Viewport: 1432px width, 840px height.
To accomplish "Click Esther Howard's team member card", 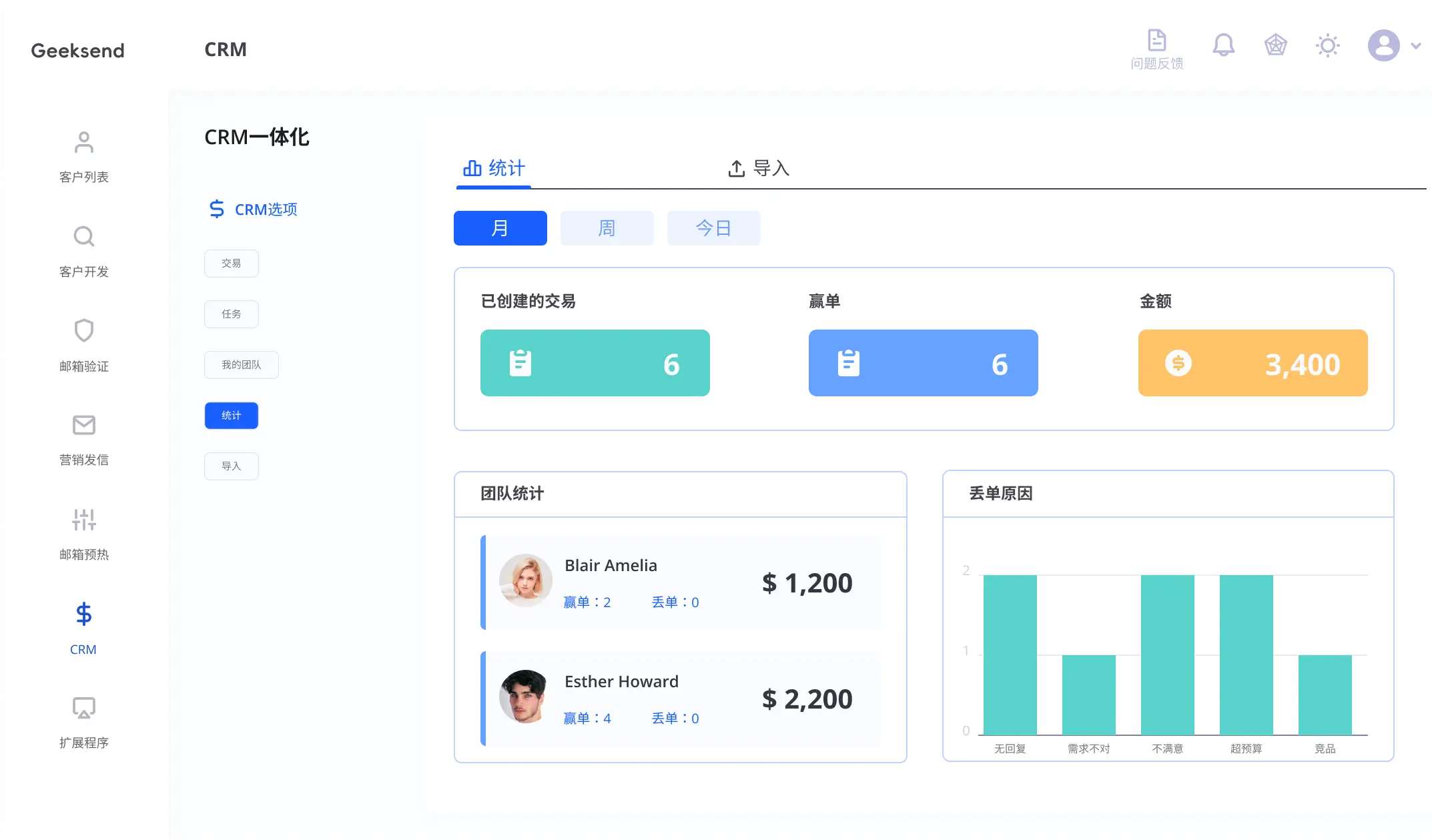I will [681, 699].
